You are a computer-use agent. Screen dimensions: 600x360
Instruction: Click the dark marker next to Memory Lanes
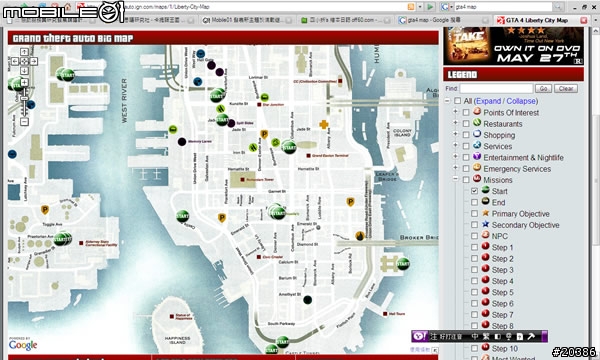[182, 142]
